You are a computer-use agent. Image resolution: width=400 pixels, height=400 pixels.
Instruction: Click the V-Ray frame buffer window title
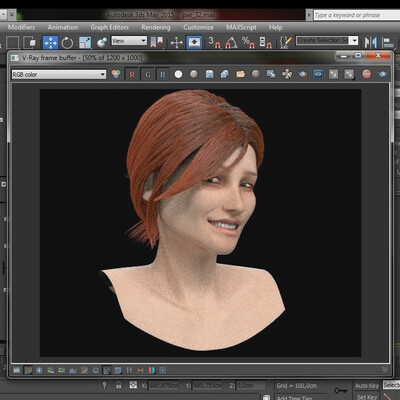coord(82,58)
